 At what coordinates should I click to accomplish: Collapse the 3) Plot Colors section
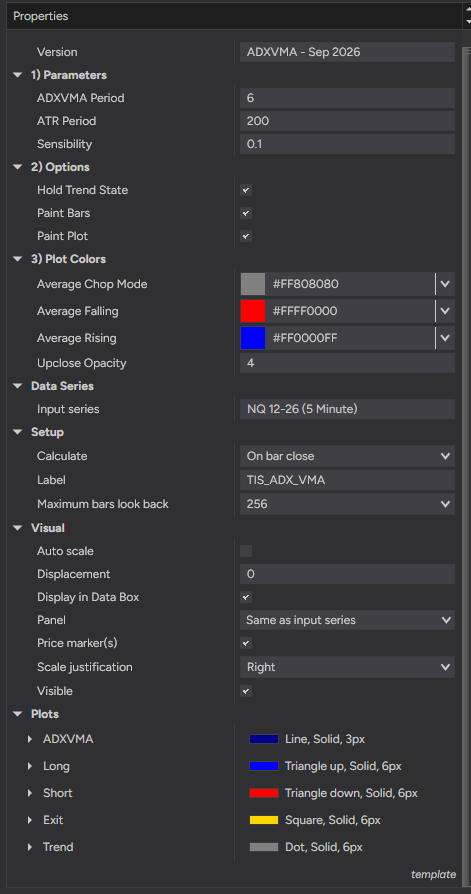(18, 259)
